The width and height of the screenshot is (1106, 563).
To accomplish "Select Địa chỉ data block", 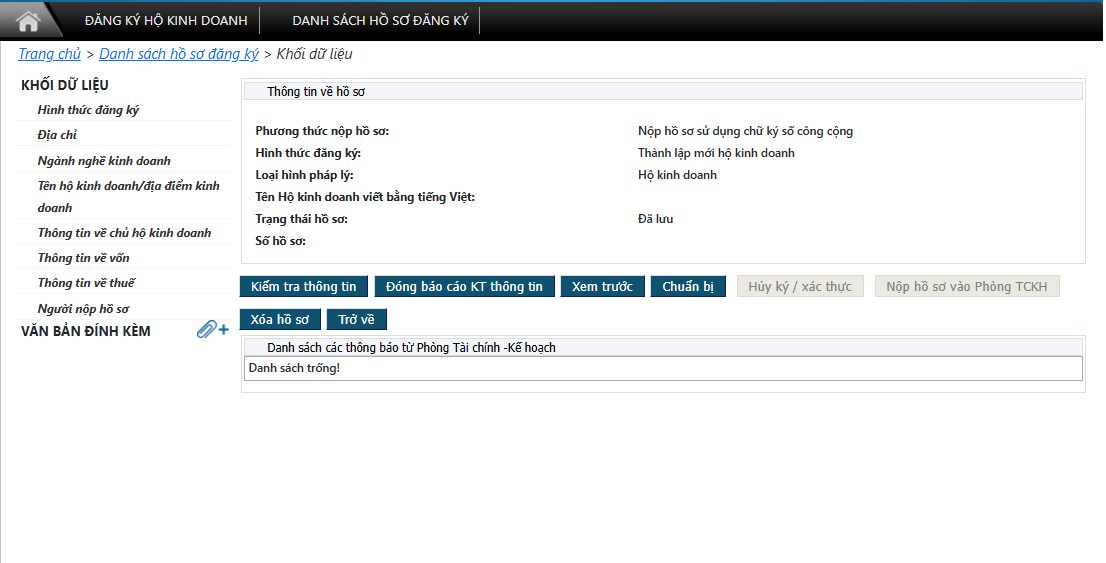I will pos(57,135).
